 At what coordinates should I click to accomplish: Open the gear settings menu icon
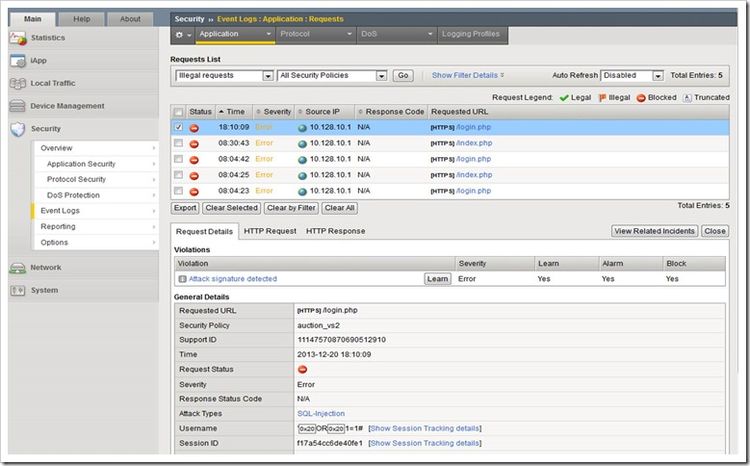[180, 34]
